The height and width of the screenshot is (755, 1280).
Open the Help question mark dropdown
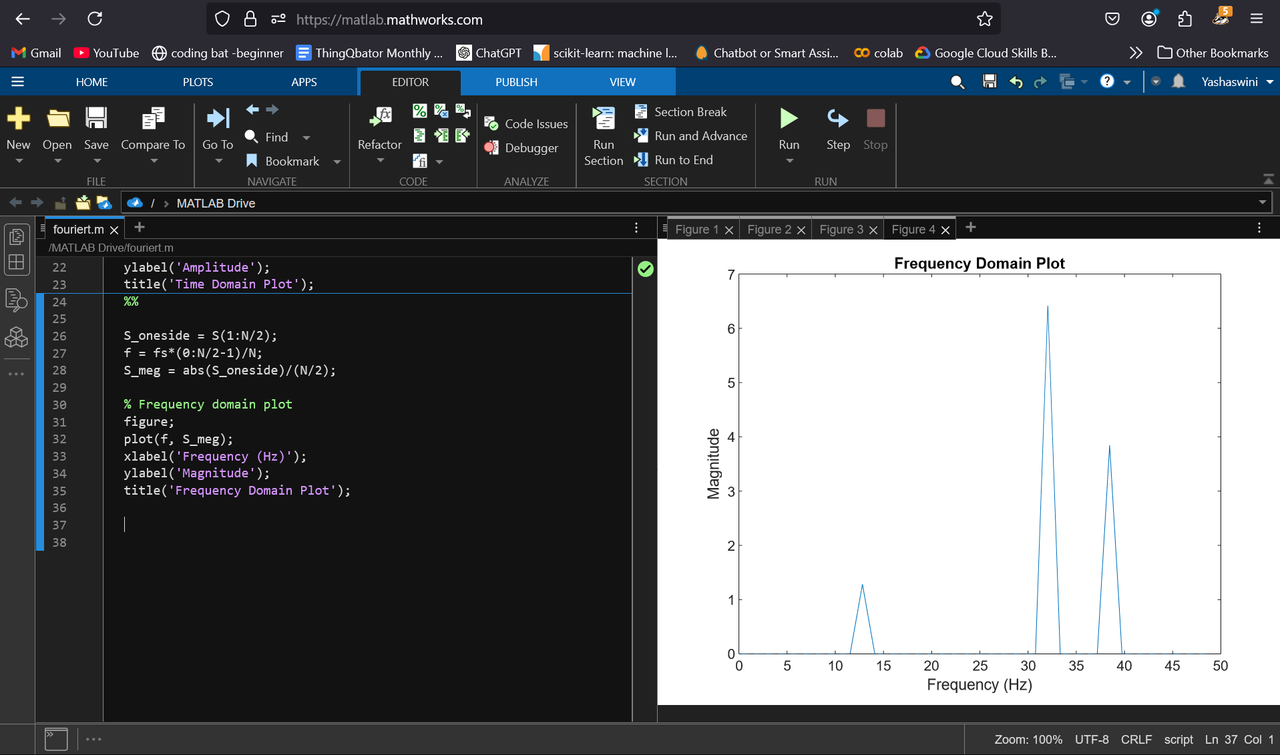click(1113, 82)
